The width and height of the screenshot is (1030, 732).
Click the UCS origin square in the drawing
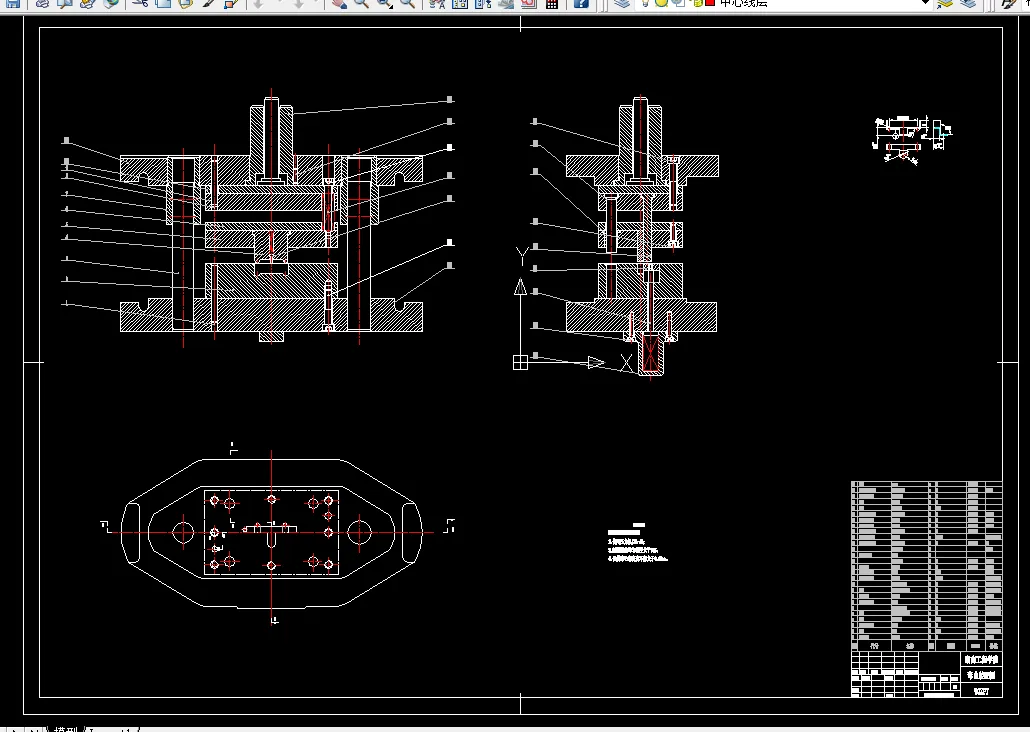click(520, 362)
